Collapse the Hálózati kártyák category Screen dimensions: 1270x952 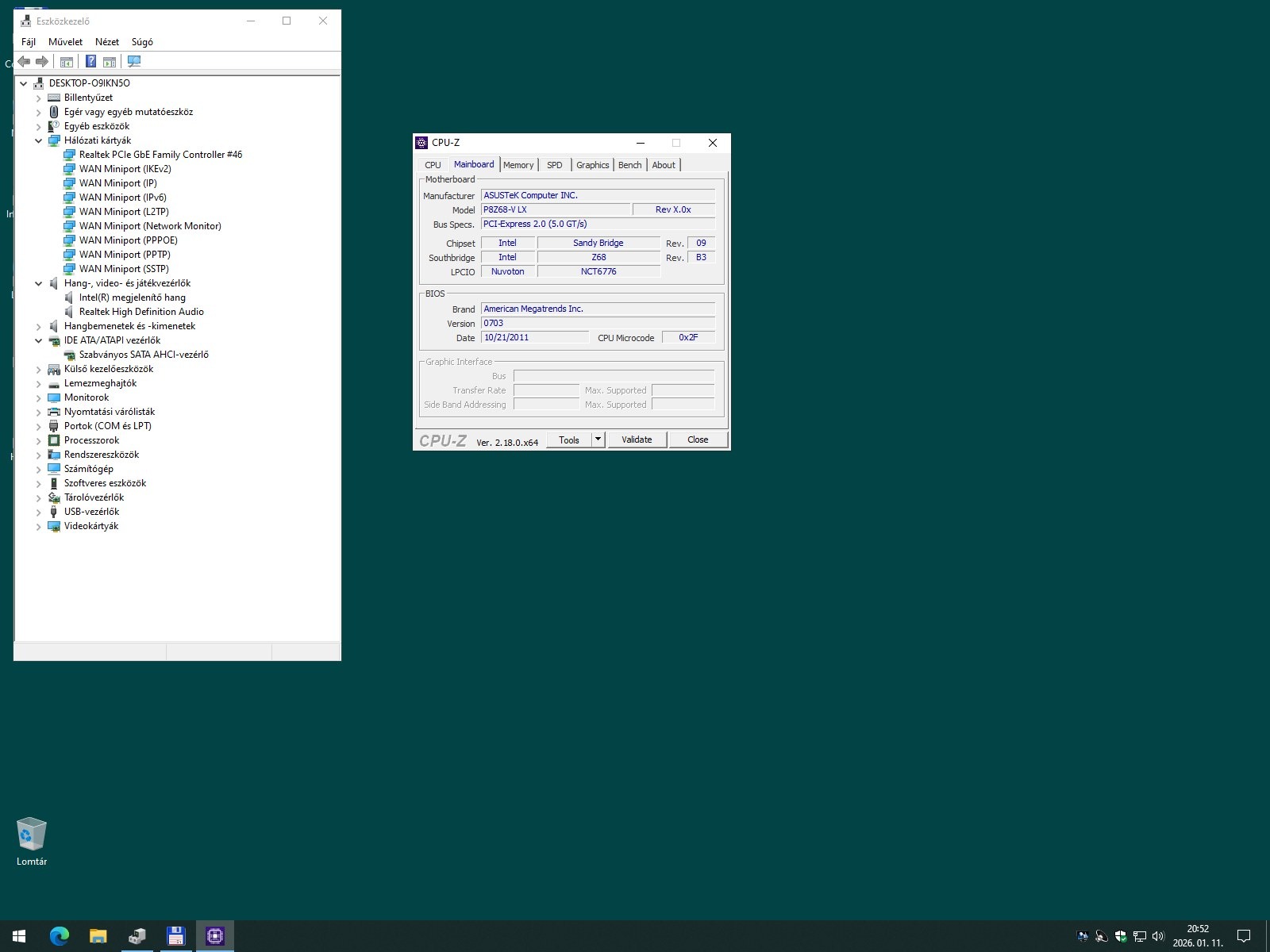[38, 140]
